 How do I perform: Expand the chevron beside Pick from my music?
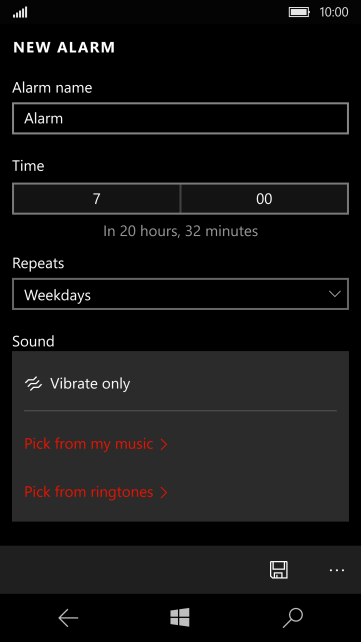164,445
